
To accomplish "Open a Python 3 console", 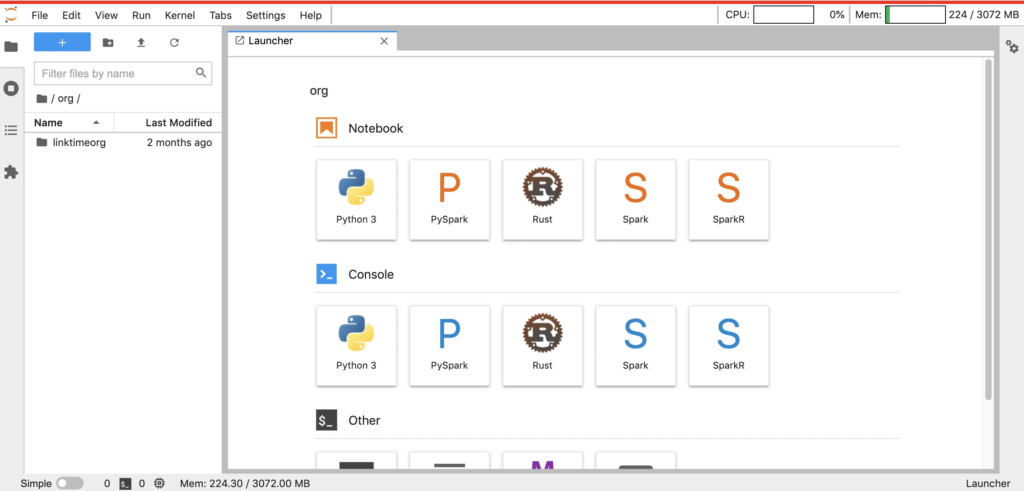I will point(356,345).
